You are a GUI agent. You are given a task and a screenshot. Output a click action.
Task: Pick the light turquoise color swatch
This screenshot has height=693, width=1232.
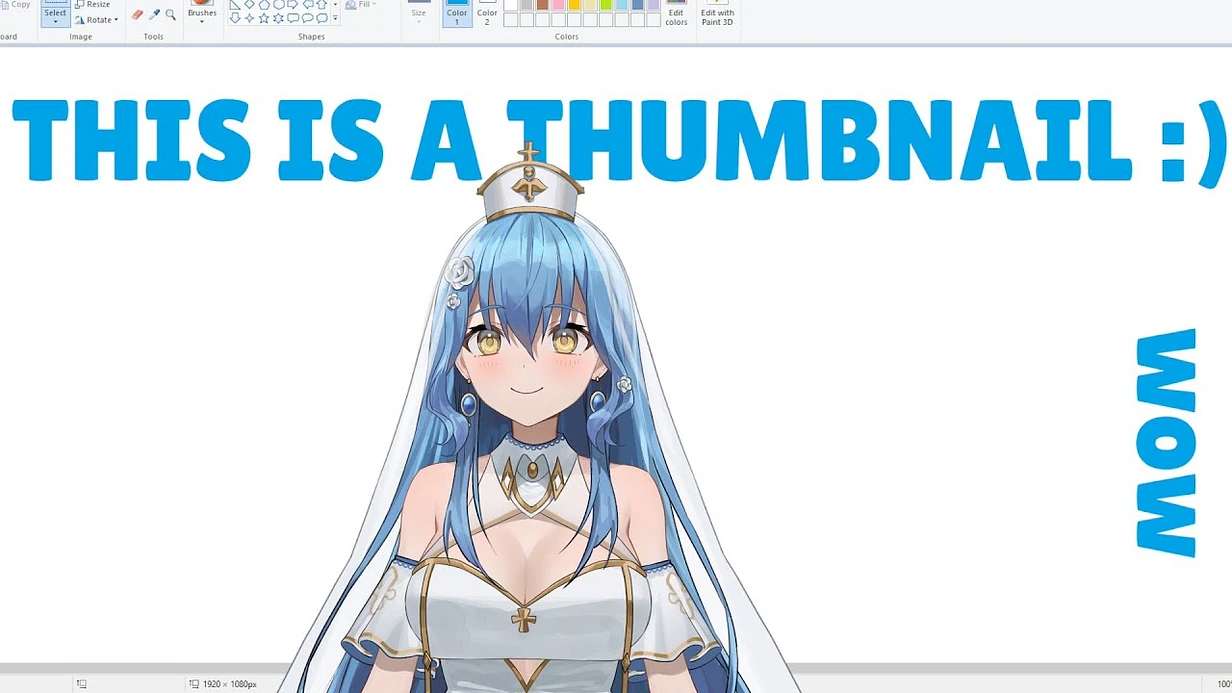[x=622, y=4]
